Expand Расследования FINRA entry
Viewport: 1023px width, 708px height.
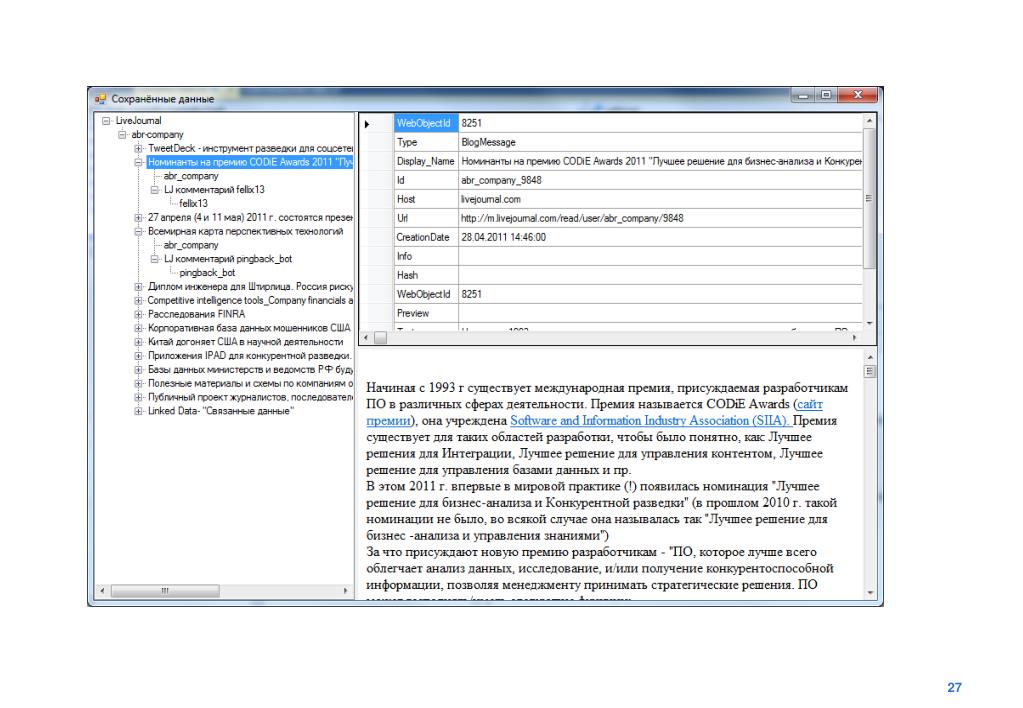pyautogui.click(x=138, y=315)
